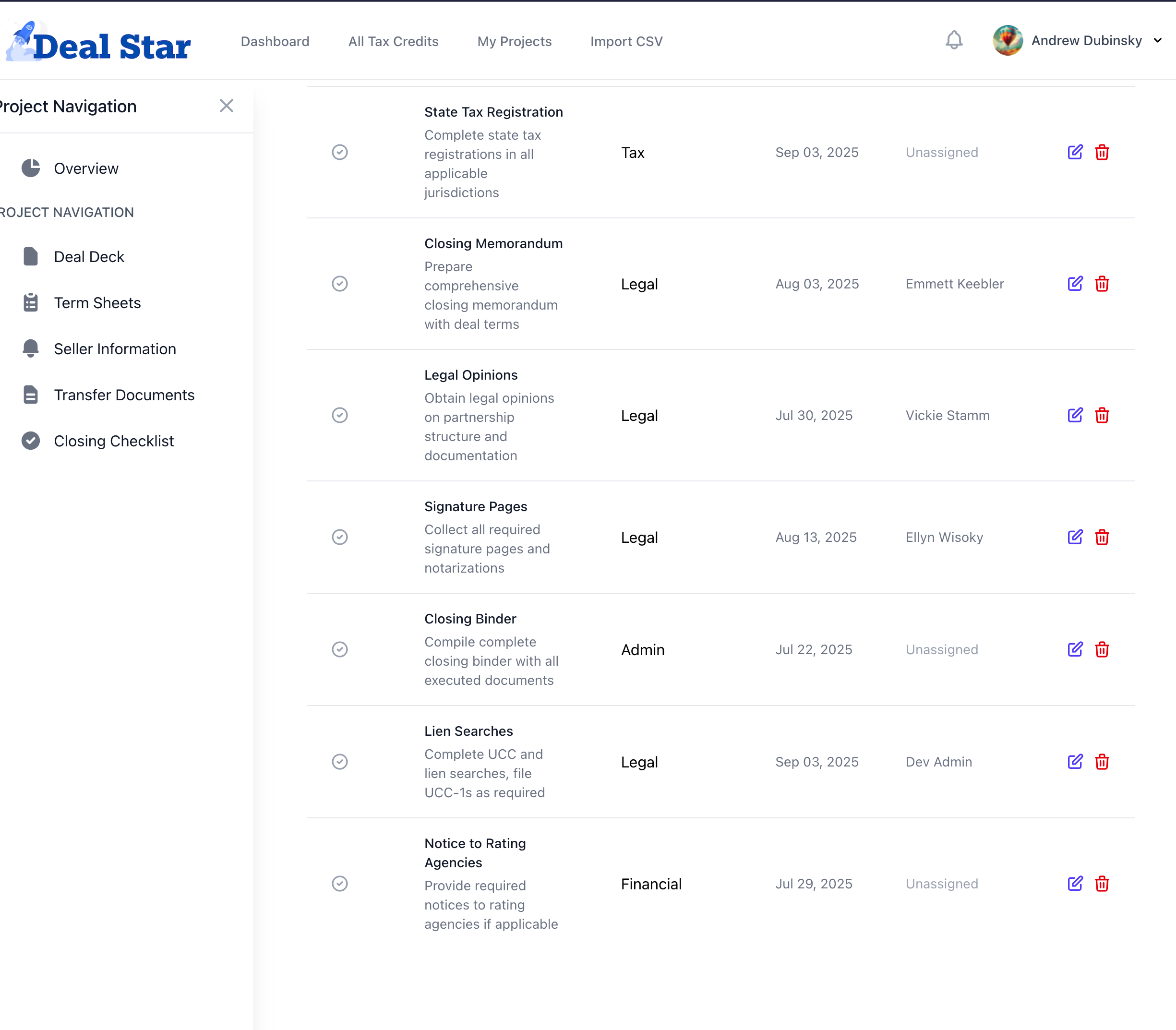Image resolution: width=1176 pixels, height=1030 pixels.
Task: Open Import CSV from top navigation
Action: click(x=626, y=41)
